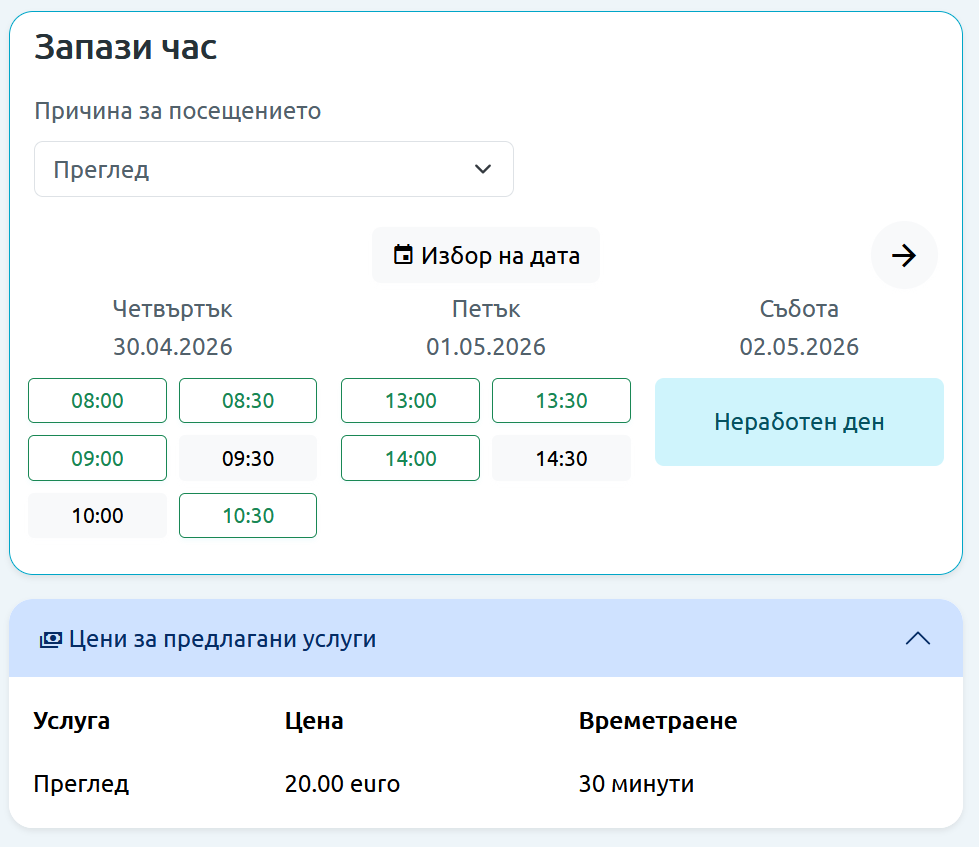979x847 pixels.
Task: Pick the 14:00 appointment slot
Action: pos(410,458)
